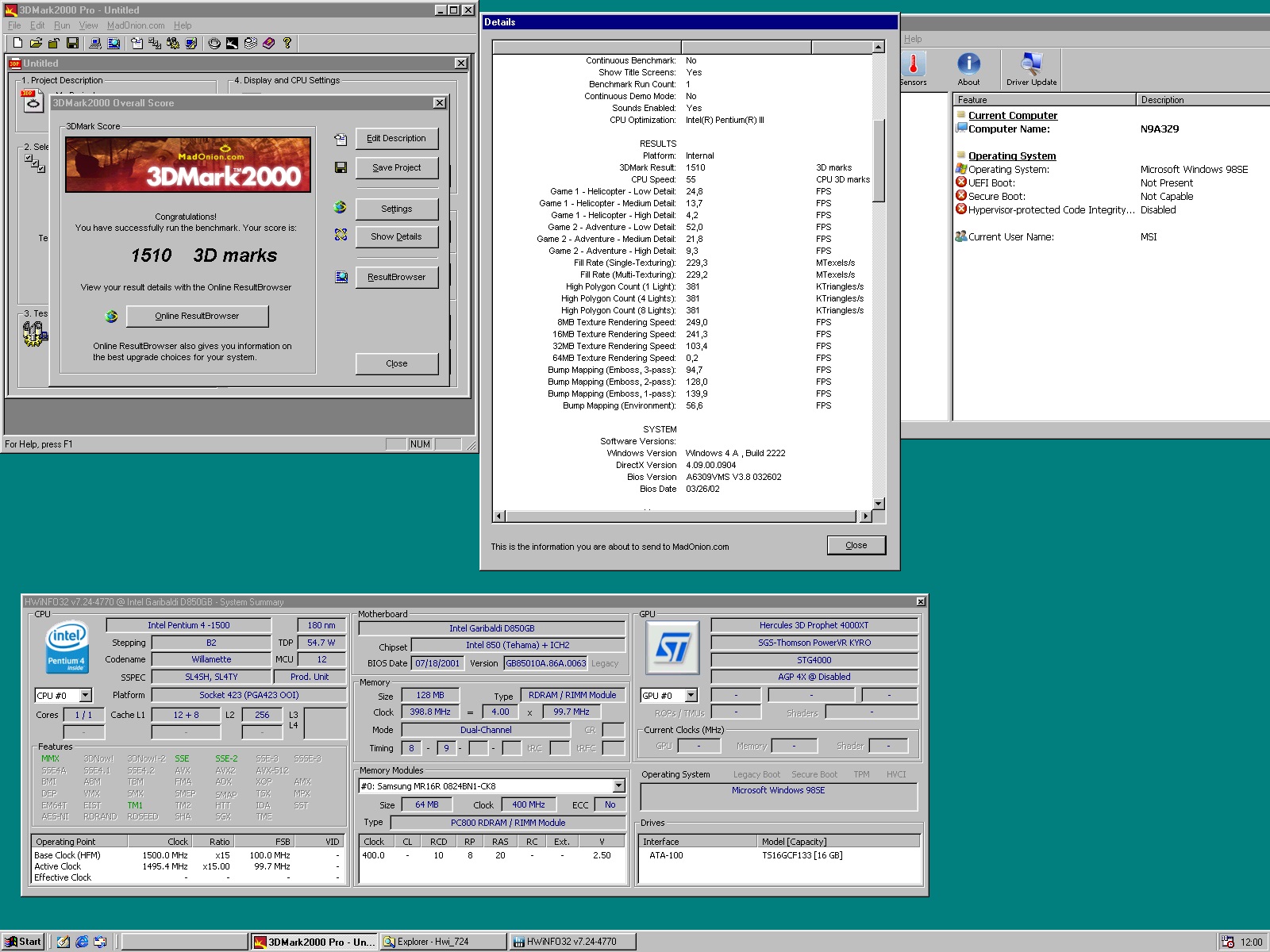Select Operating System tree heading
This screenshot has width=1270, height=952.
(x=1011, y=155)
